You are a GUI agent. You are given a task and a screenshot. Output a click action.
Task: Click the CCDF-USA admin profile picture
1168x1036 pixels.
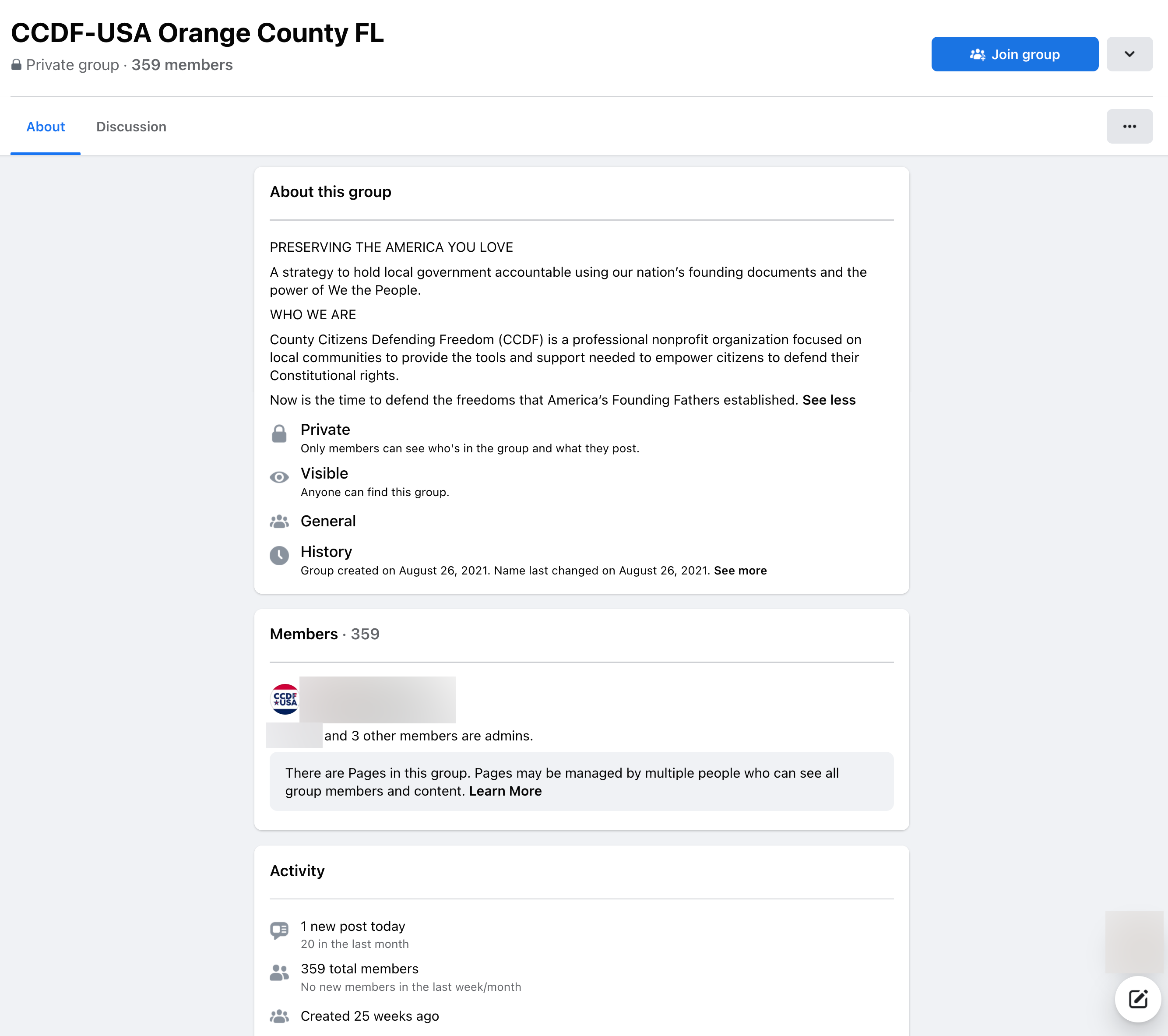click(284, 698)
